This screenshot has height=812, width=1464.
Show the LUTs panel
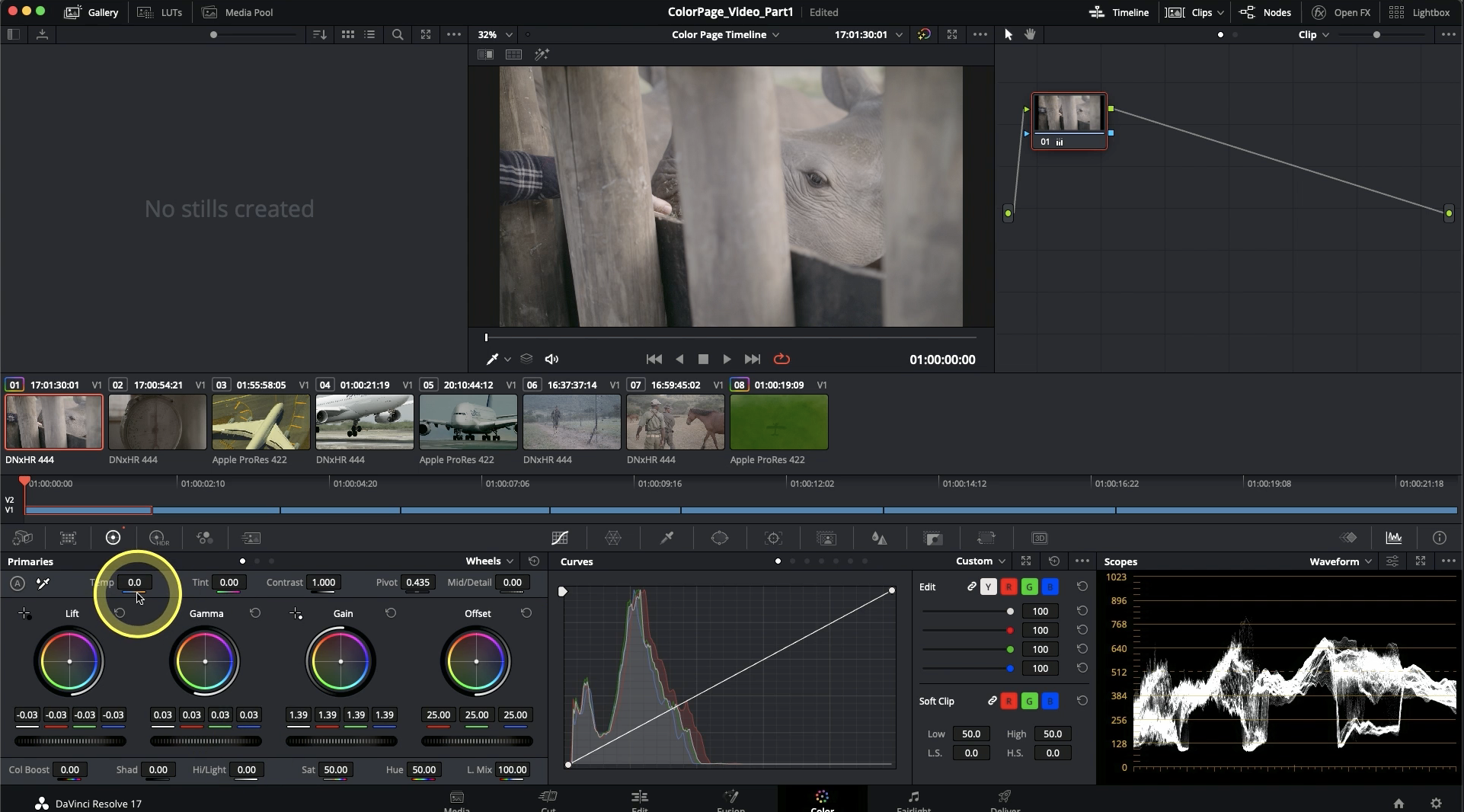click(x=160, y=12)
